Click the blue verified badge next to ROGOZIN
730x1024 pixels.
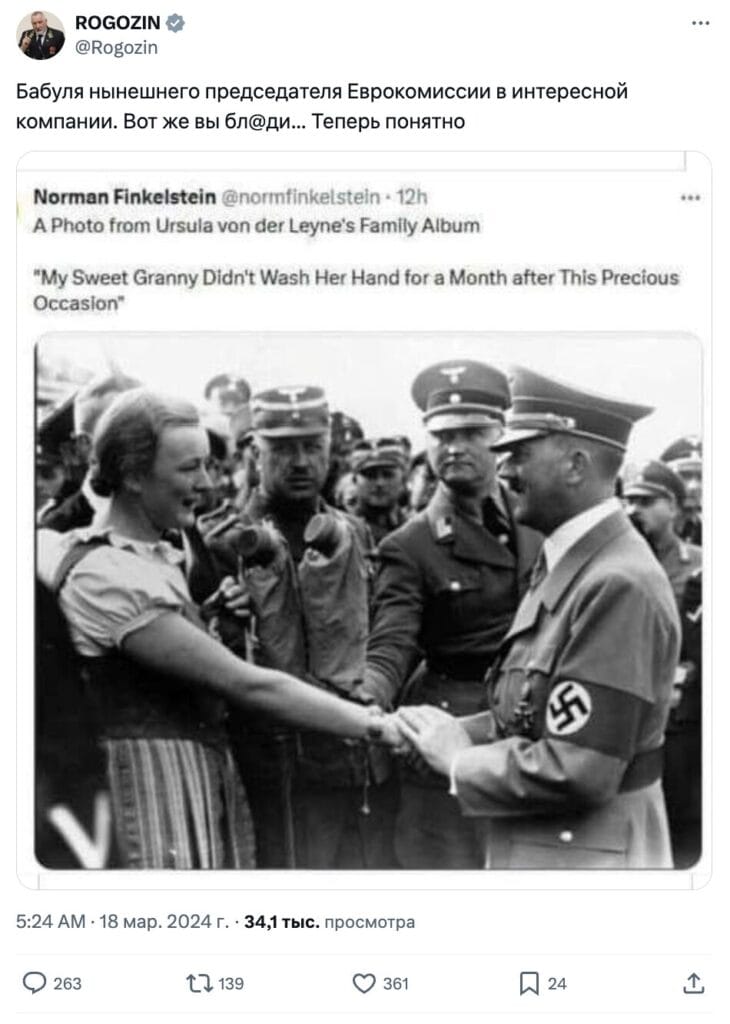(175, 23)
